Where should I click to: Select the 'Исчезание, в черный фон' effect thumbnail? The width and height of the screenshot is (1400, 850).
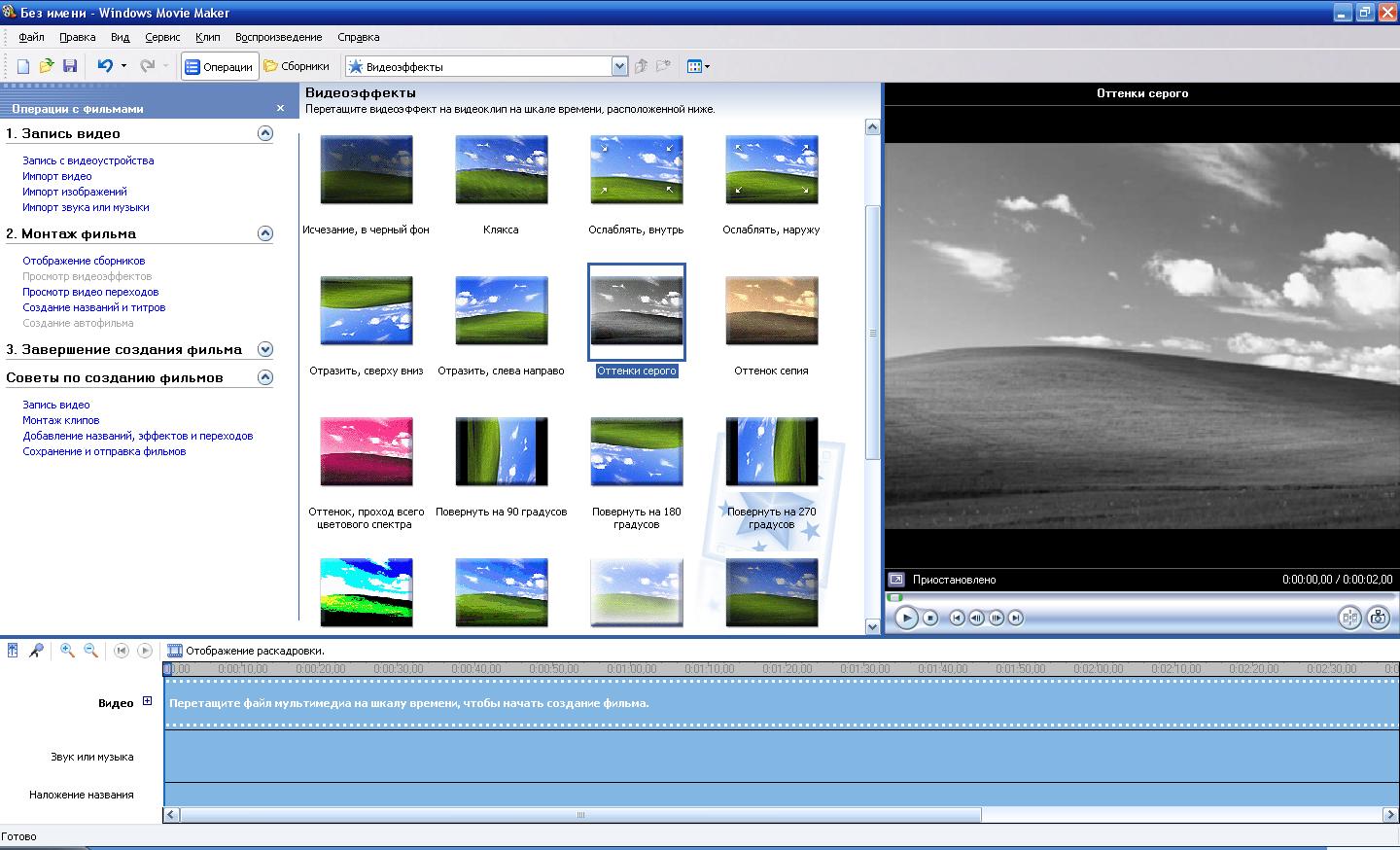367,170
